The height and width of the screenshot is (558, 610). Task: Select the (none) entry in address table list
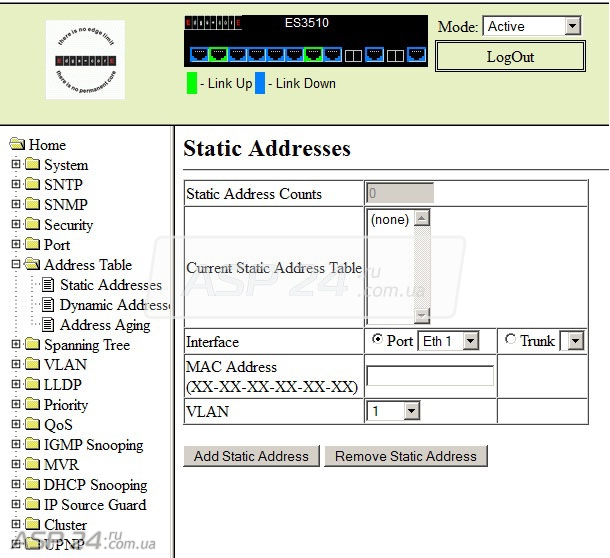(390, 219)
